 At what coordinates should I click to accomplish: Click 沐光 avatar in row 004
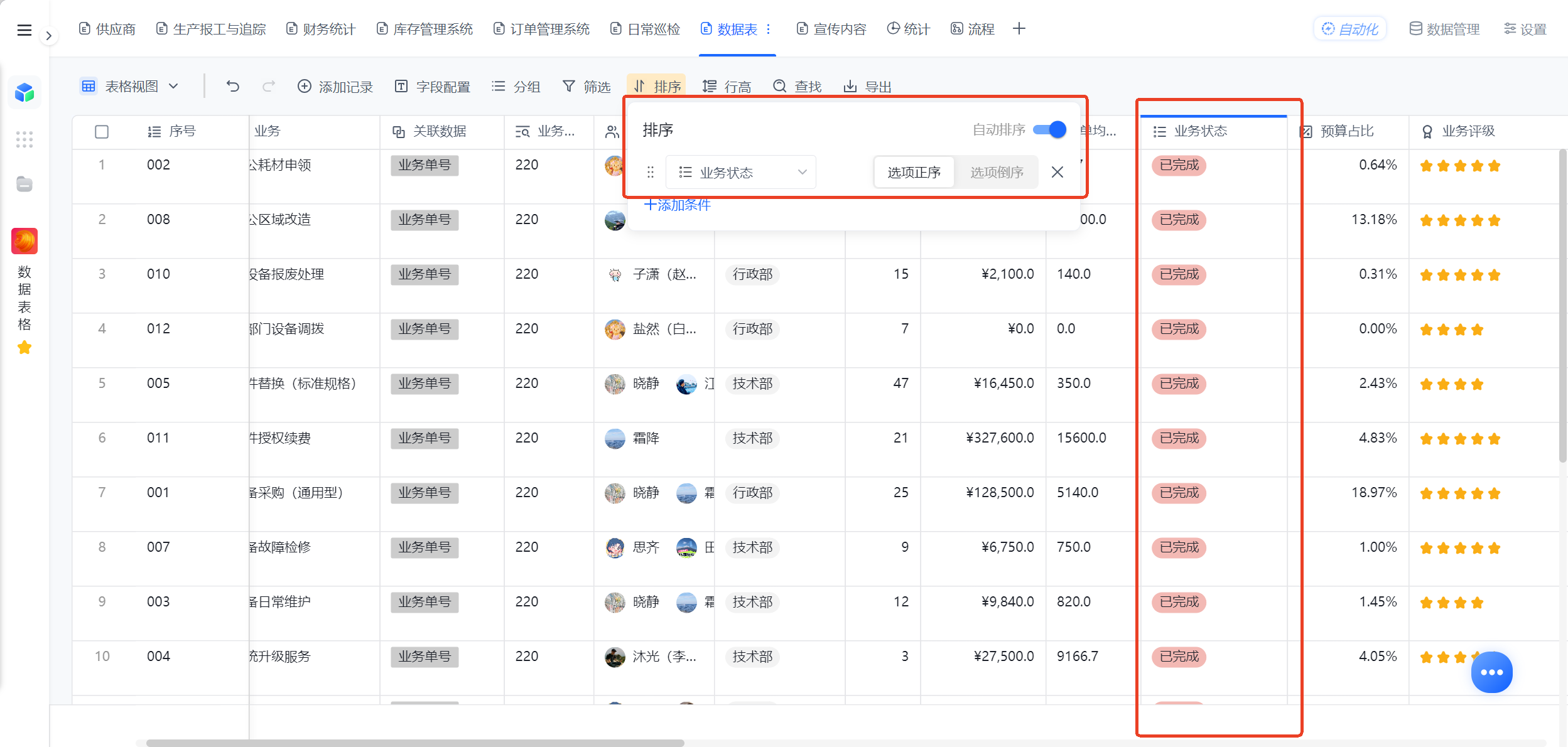click(615, 657)
